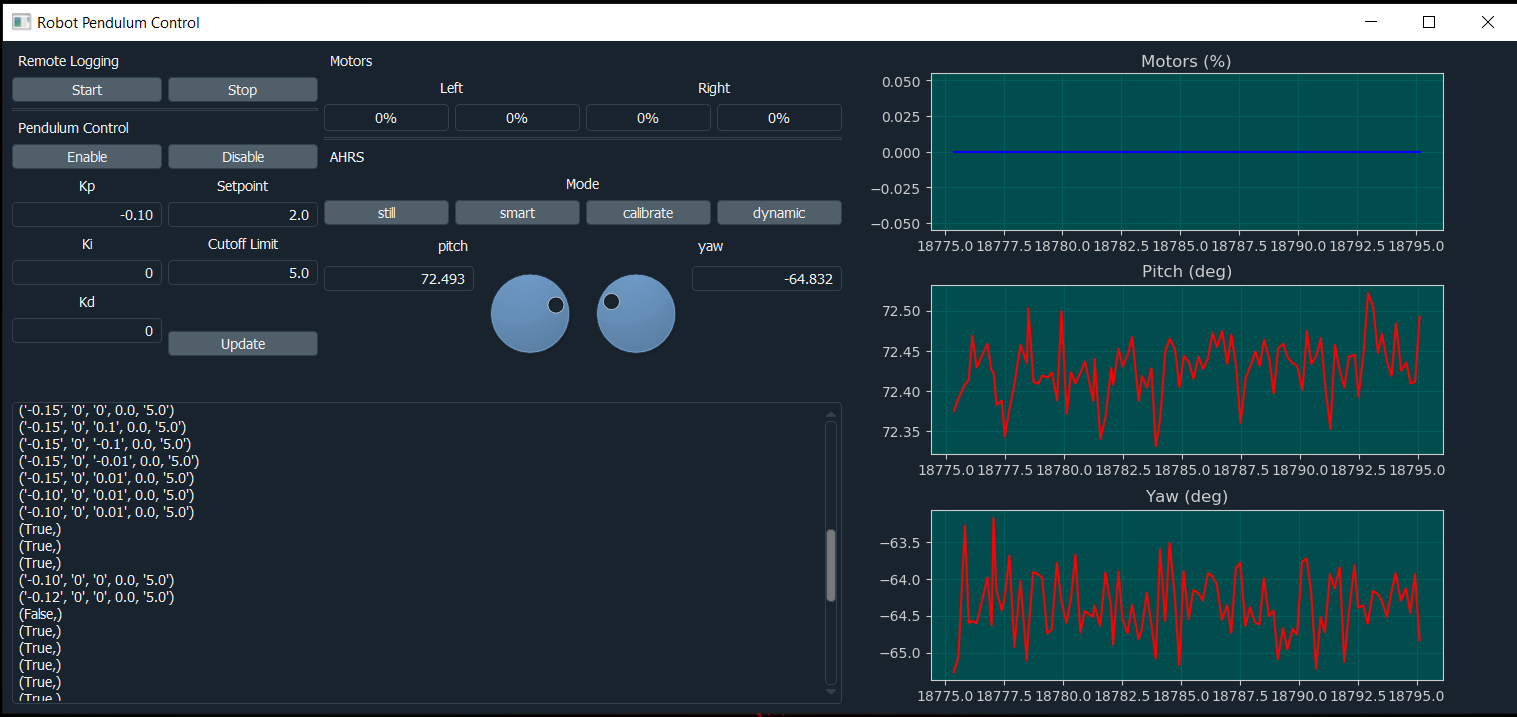1517x717 pixels.
Task: Select the still AHRS mode
Action: coord(386,213)
